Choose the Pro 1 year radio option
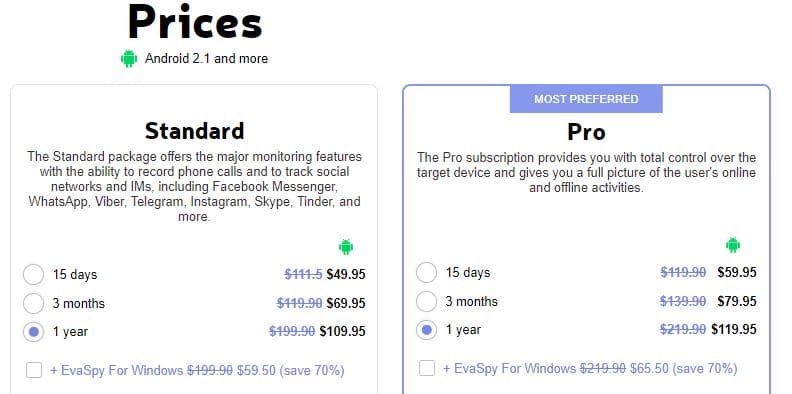The image size is (792, 394). tap(426, 330)
